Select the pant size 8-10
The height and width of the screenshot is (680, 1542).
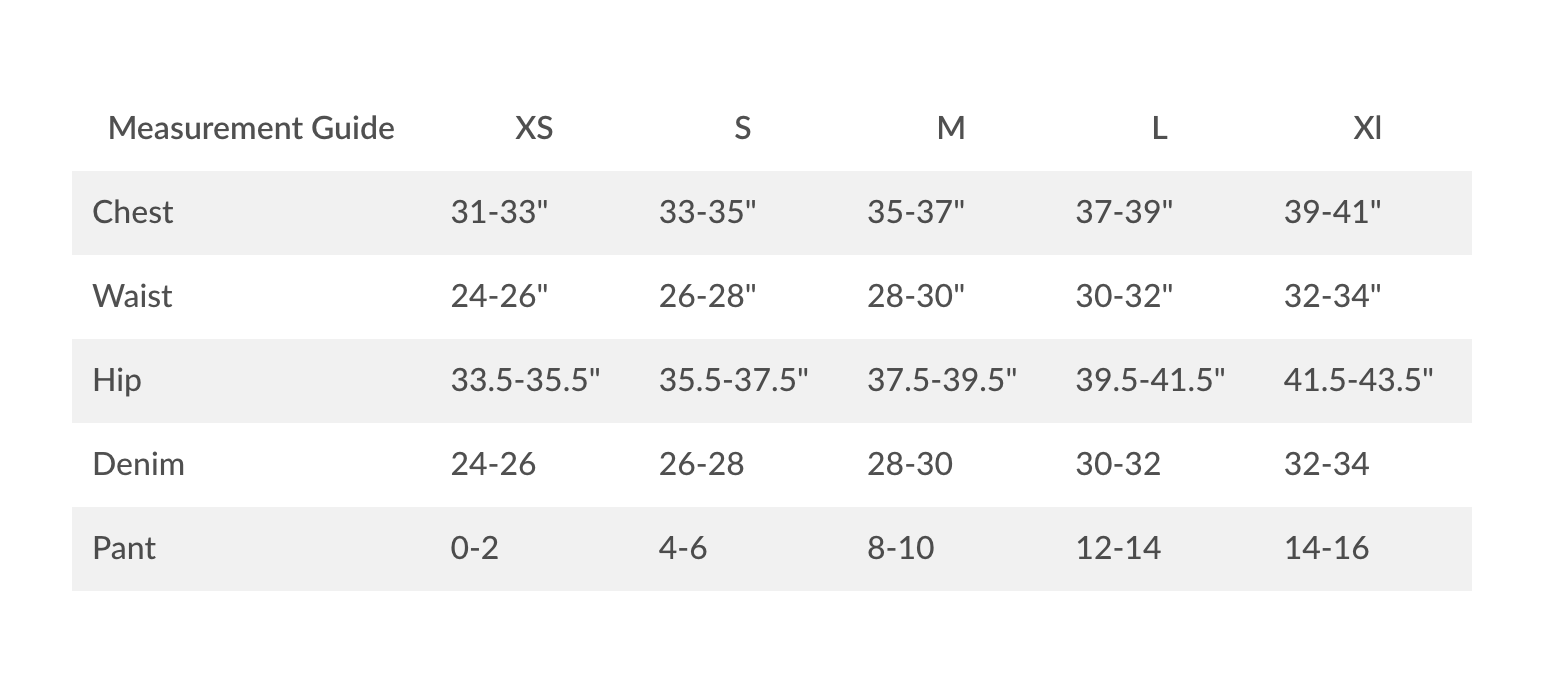(900, 548)
